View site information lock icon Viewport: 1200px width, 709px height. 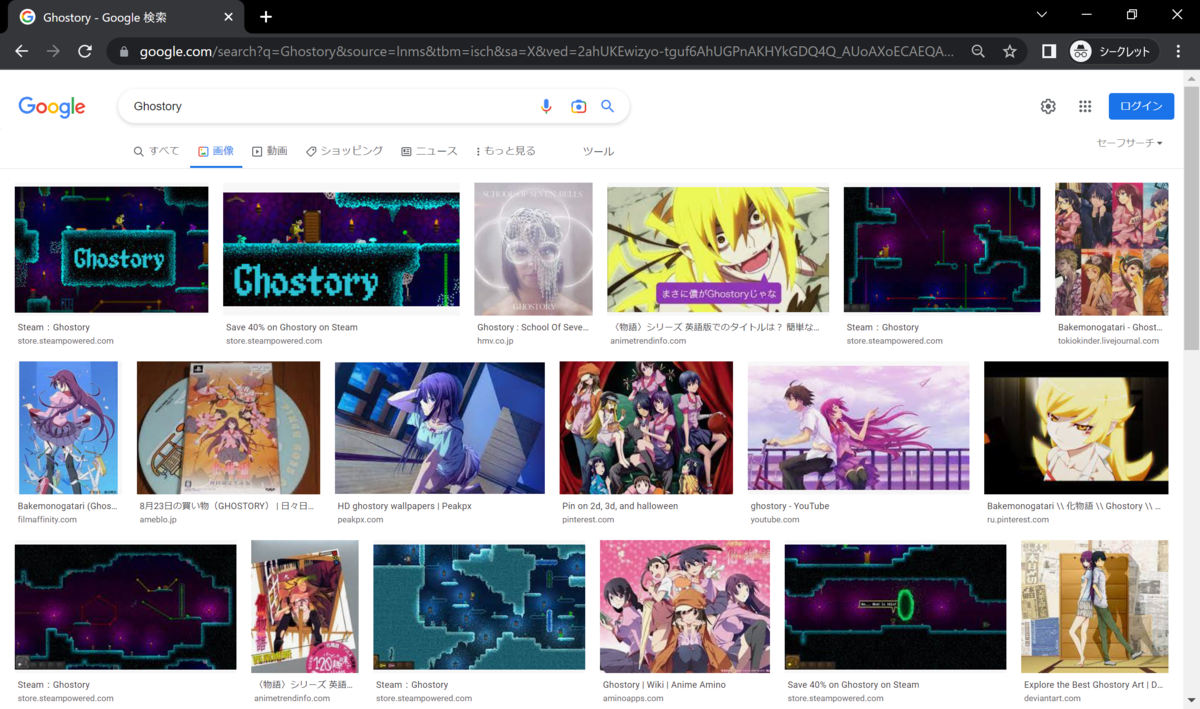pyautogui.click(x=123, y=51)
